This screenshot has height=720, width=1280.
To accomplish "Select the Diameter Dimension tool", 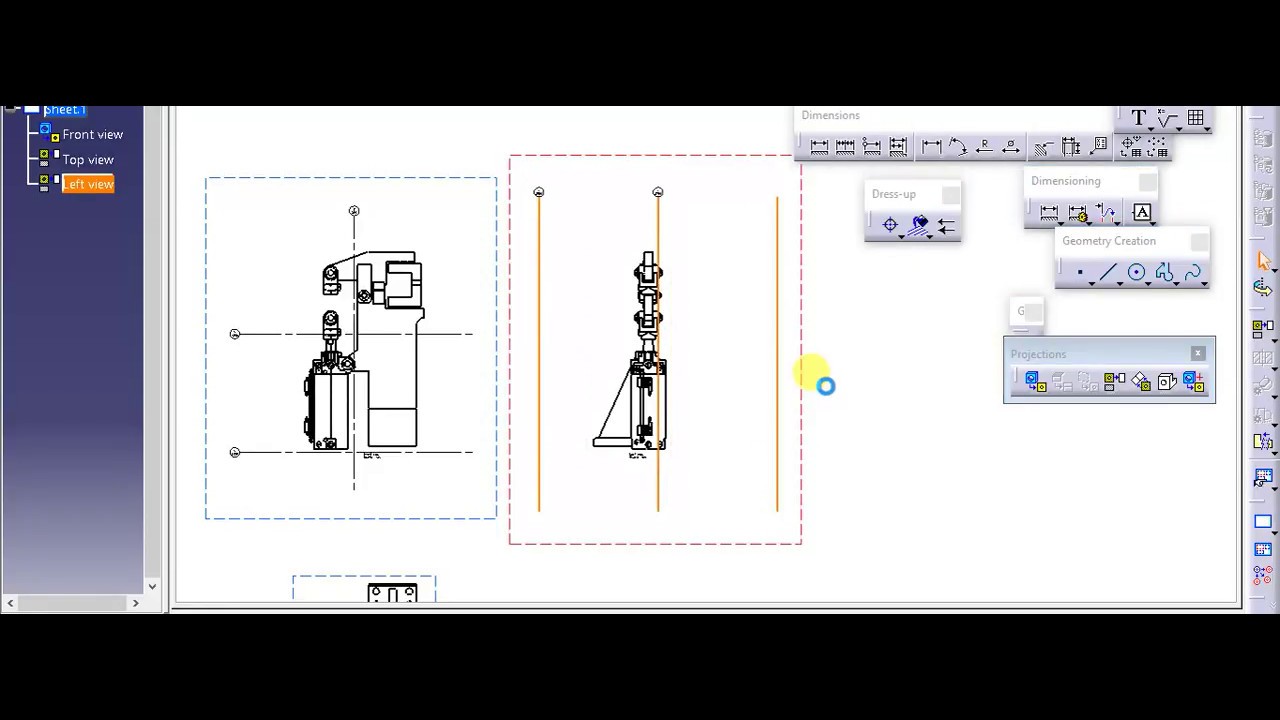I will (x=1011, y=147).
